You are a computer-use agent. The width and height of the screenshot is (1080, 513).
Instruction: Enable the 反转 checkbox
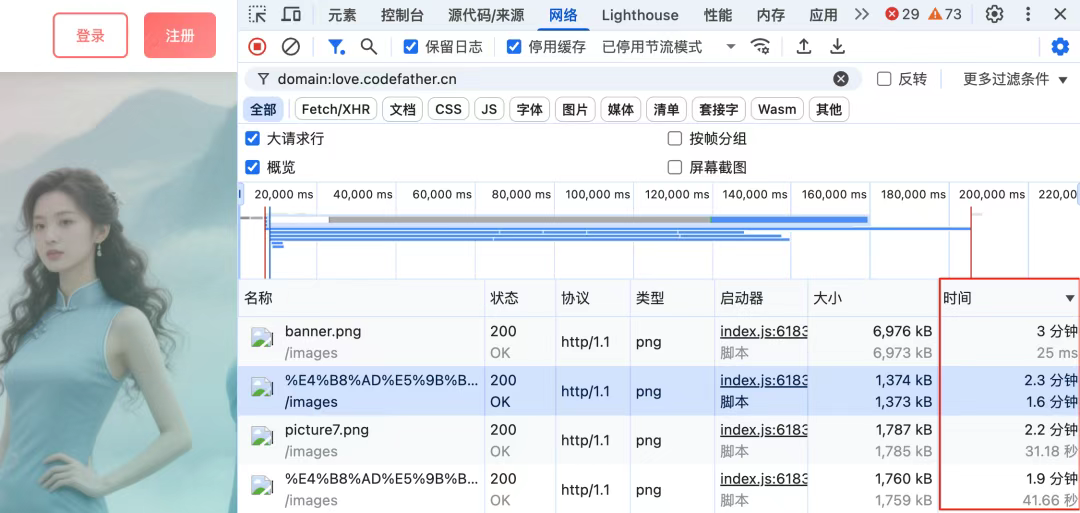pos(884,79)
